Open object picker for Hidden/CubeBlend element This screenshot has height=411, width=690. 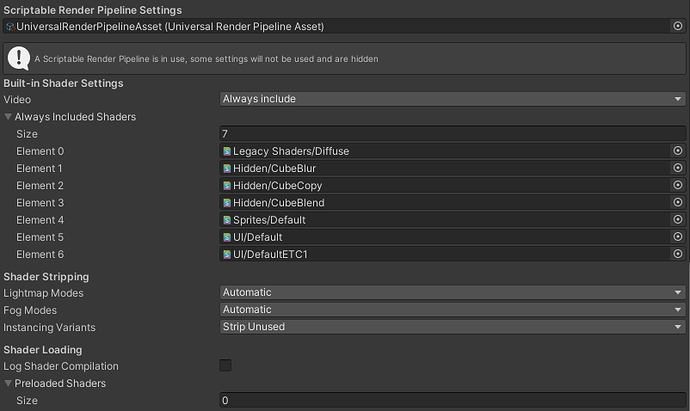pos(677,203)
